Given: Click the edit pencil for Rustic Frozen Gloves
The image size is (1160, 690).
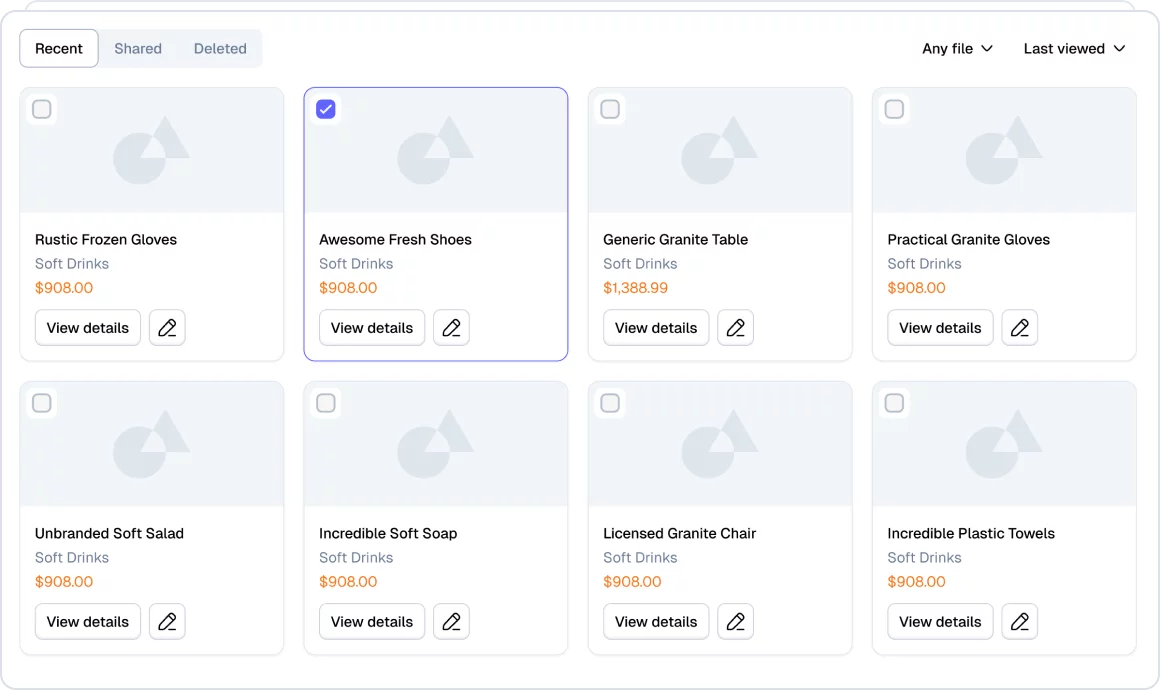Looking at the screenshot, I should [167, 328].
